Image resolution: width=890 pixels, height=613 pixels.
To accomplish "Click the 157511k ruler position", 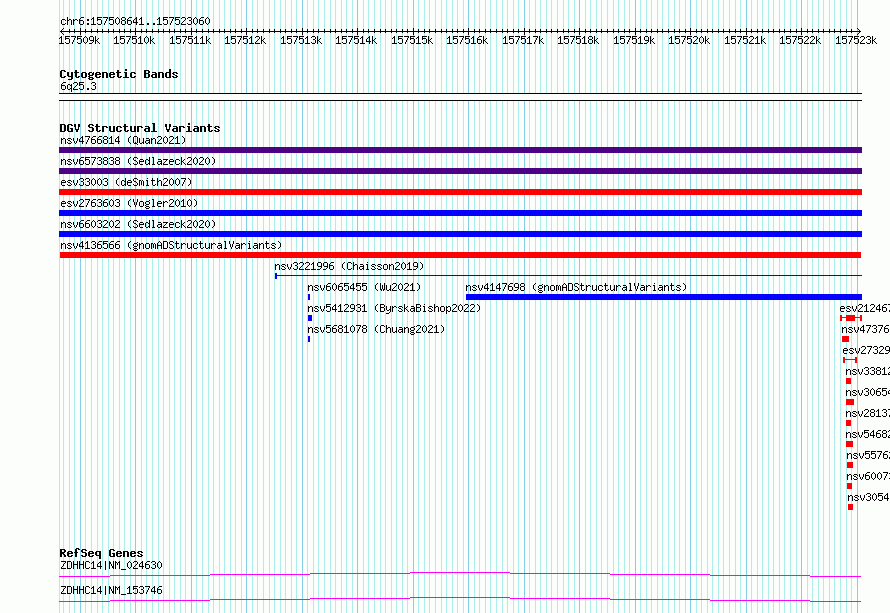I will pyautogui.click(x=190, y=40).
